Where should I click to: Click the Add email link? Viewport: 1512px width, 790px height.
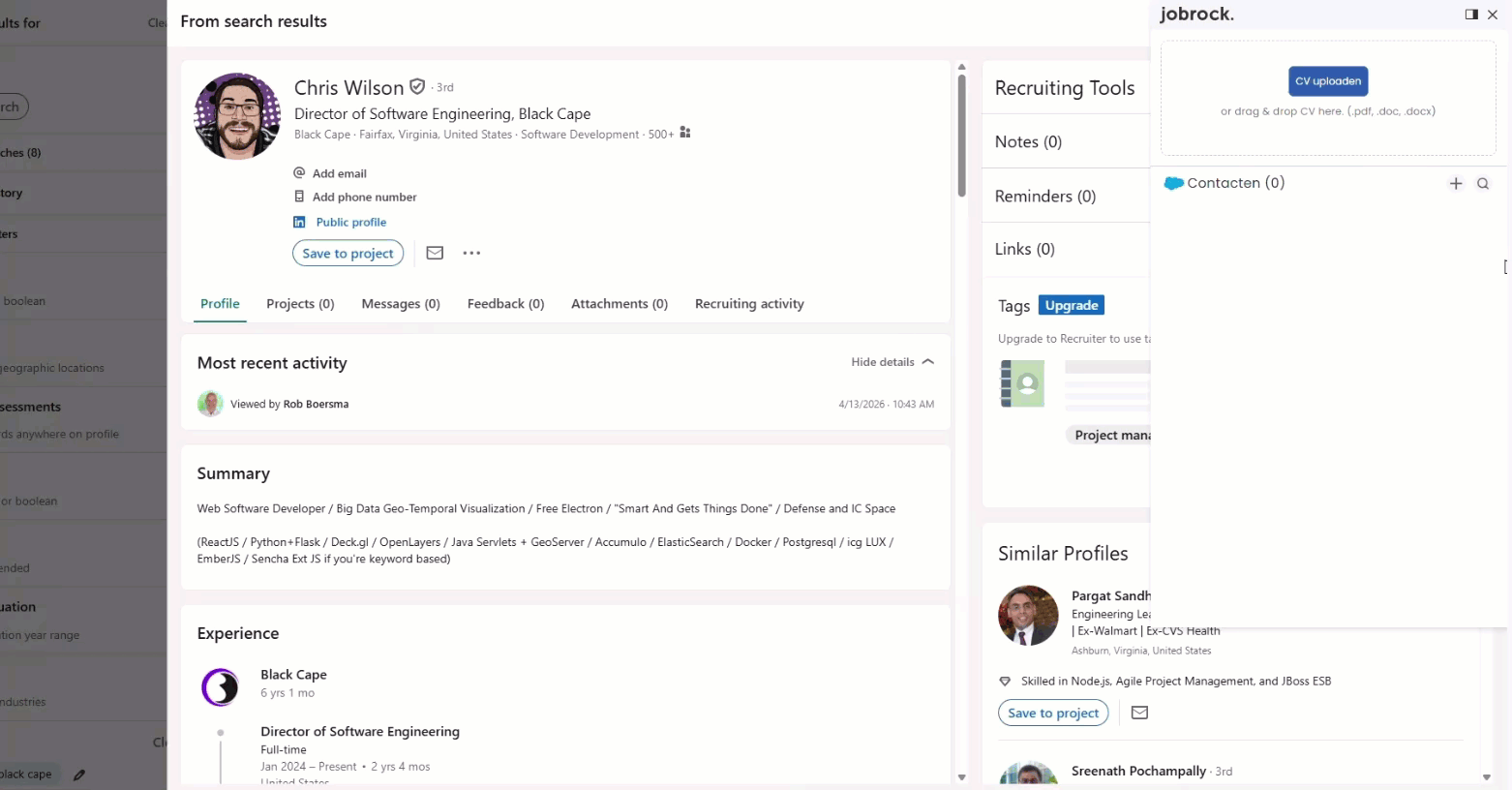tap(339, 173)
